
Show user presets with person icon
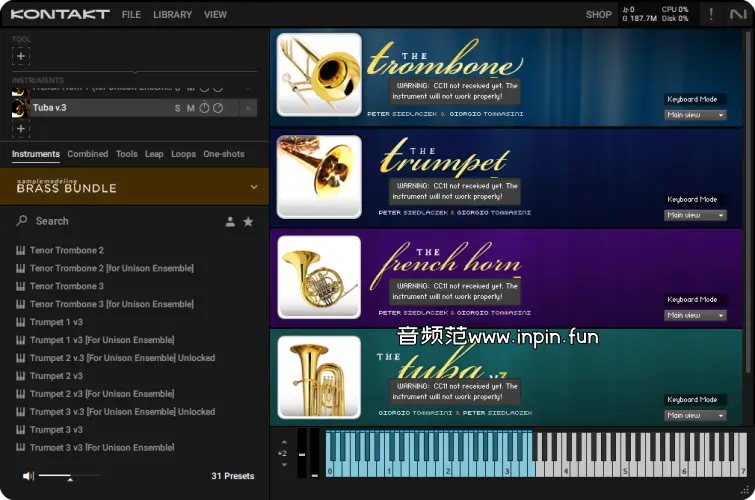tap(230, 221)
